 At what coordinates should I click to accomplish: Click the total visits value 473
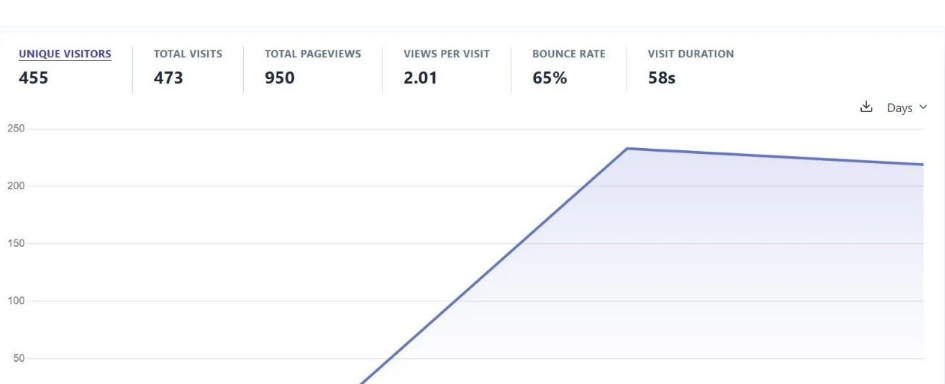[168, 78]
